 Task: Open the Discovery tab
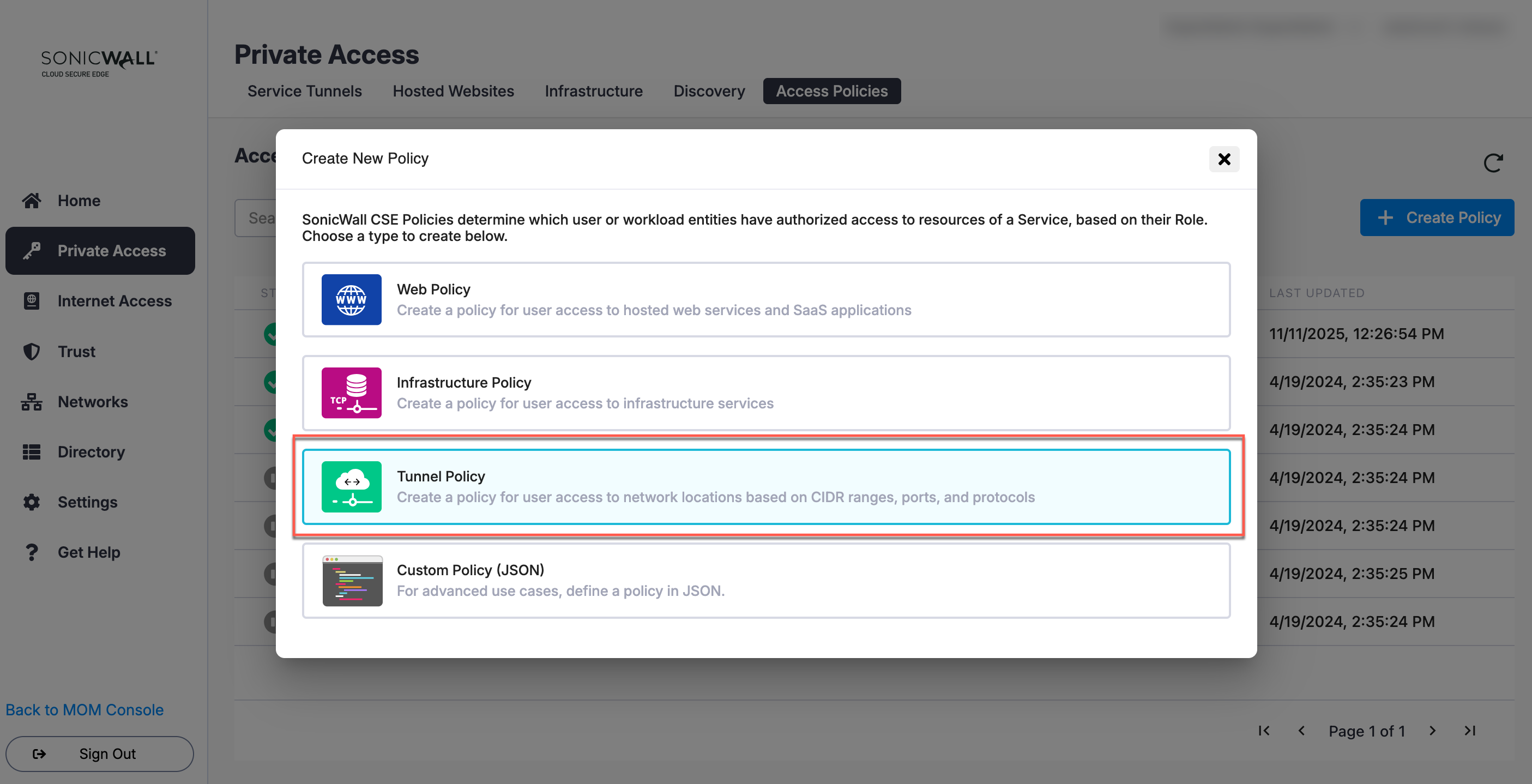click(709, 91)
